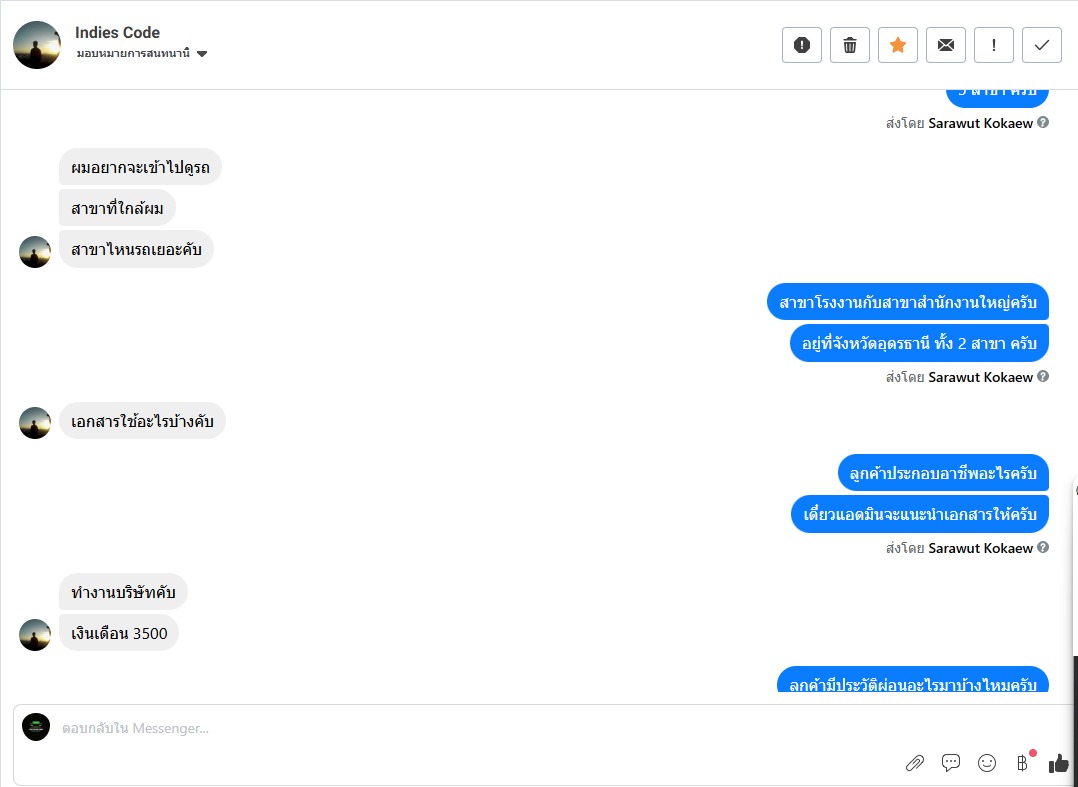
Task: Delete conversation with the trash icon
Action: (x=850, y=45)
